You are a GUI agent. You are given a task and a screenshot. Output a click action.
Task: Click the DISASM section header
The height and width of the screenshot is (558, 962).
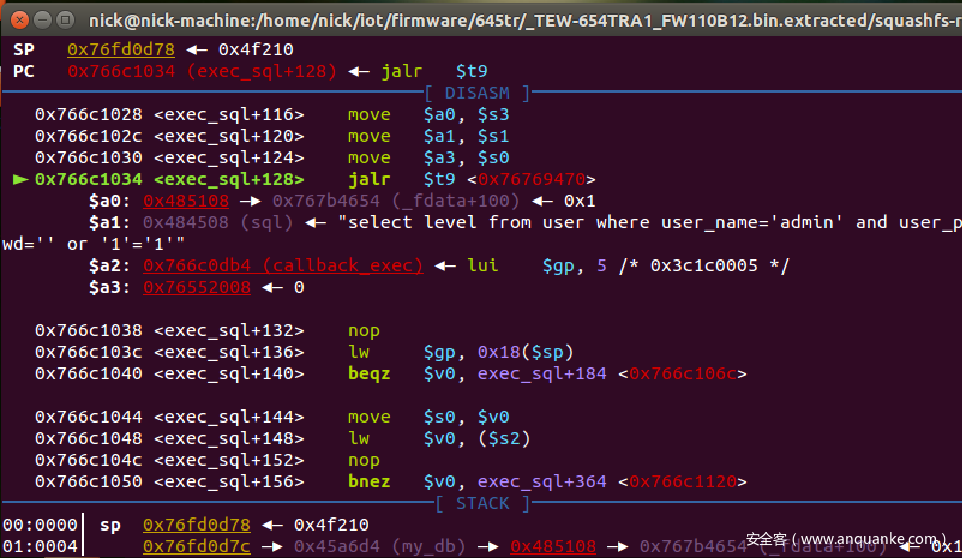coord(477,93)
